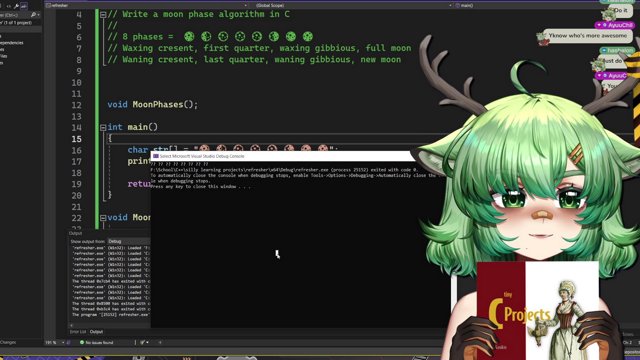The image size is (640, 360).
Task: Click the 'Yknow who's more awesome' chat message
Action: (x=588, y=36)
